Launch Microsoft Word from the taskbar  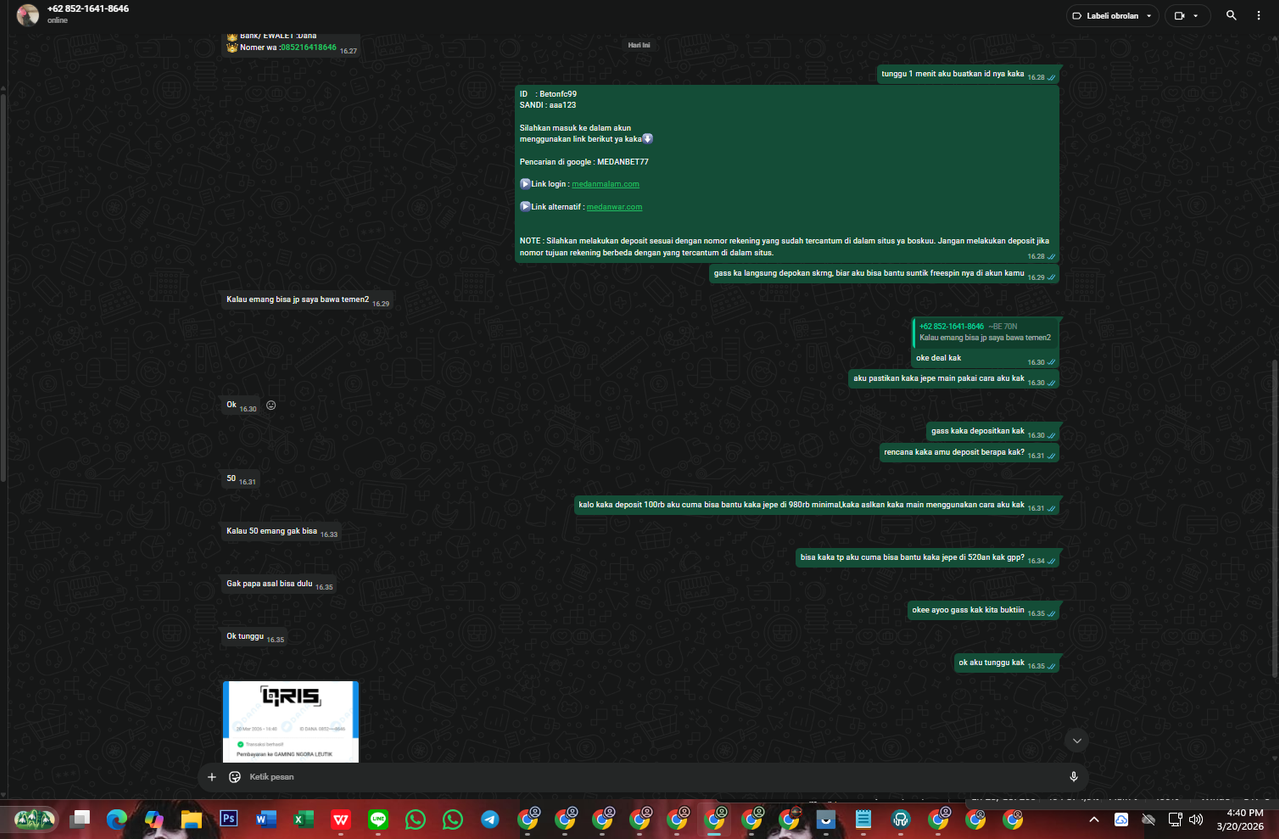coord(266,820)
